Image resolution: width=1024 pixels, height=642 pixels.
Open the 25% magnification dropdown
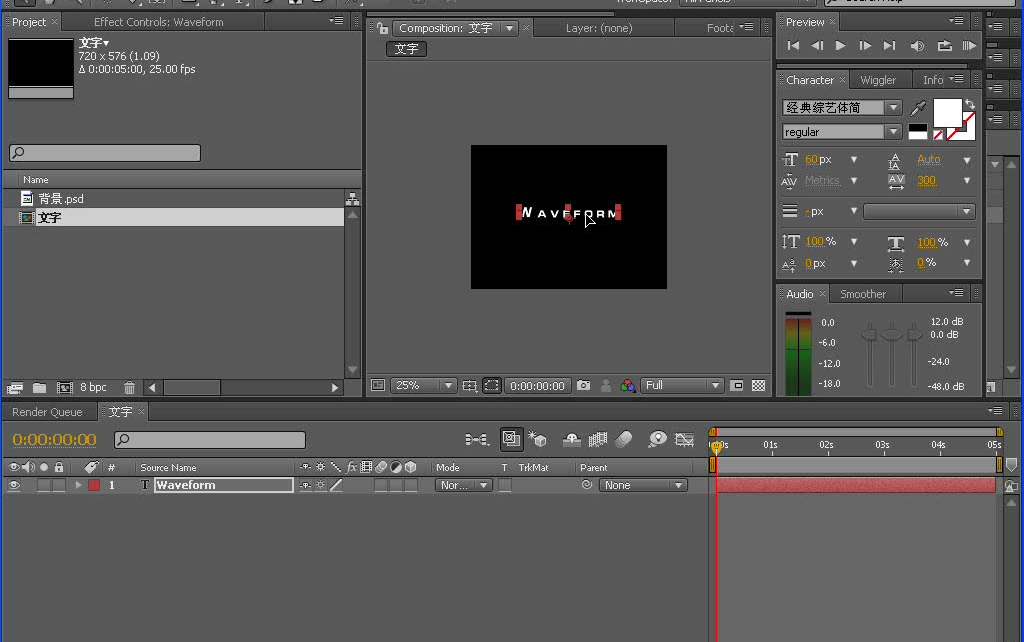(421, 385)
